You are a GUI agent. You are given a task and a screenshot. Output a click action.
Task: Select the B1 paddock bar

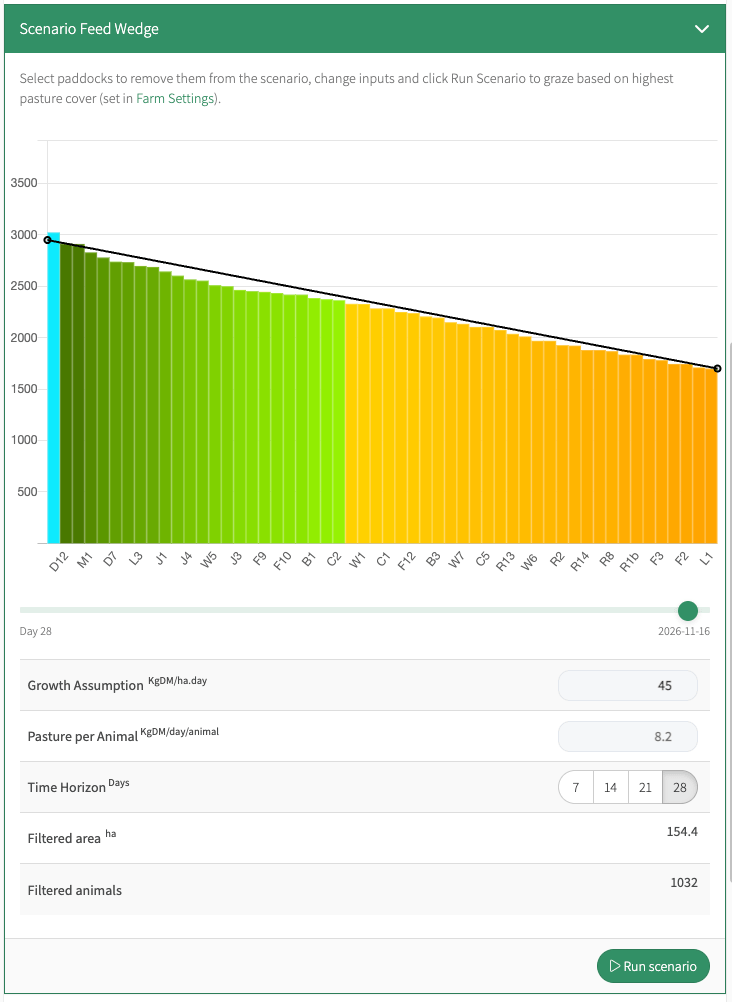[x=302, y=419]
